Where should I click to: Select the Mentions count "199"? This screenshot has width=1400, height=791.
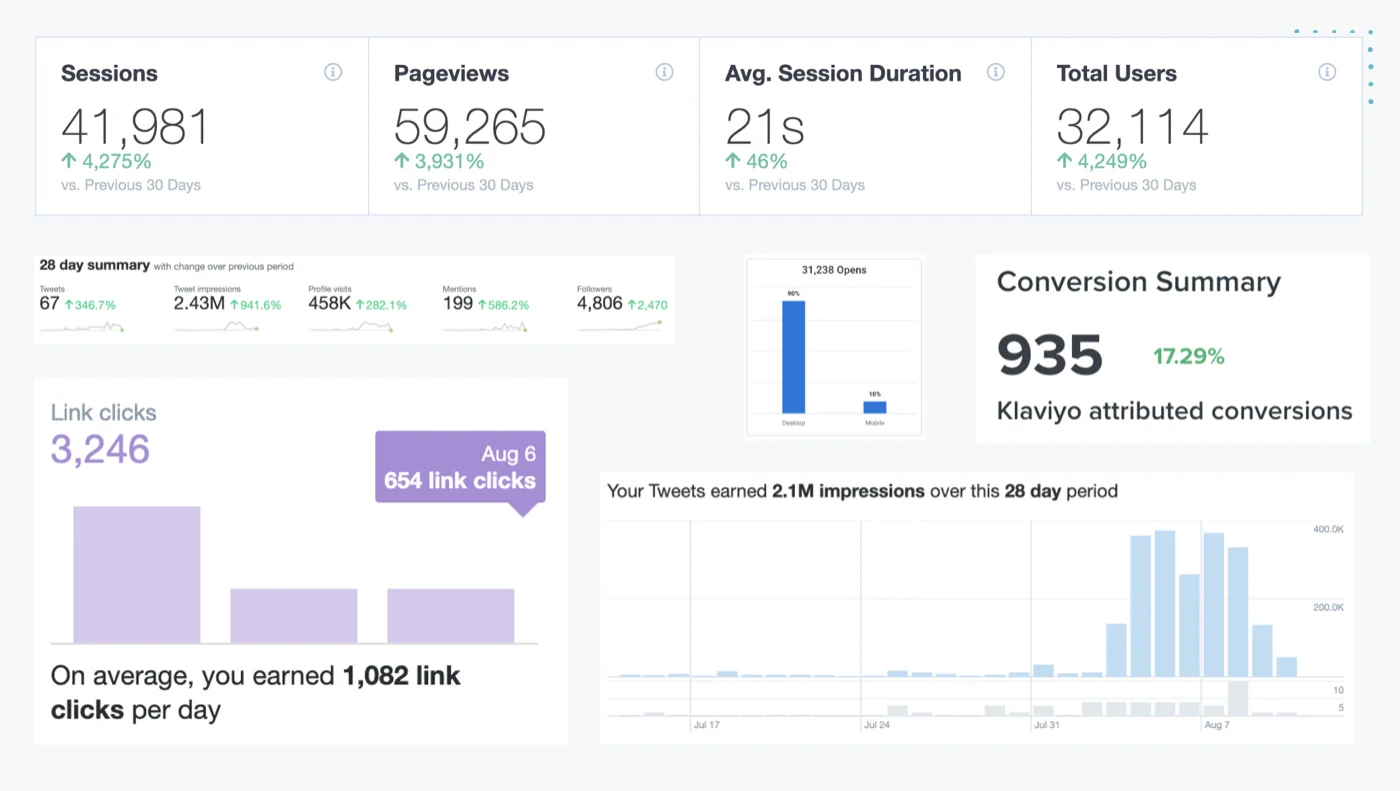pyautogui.click(x=458, y=303)
